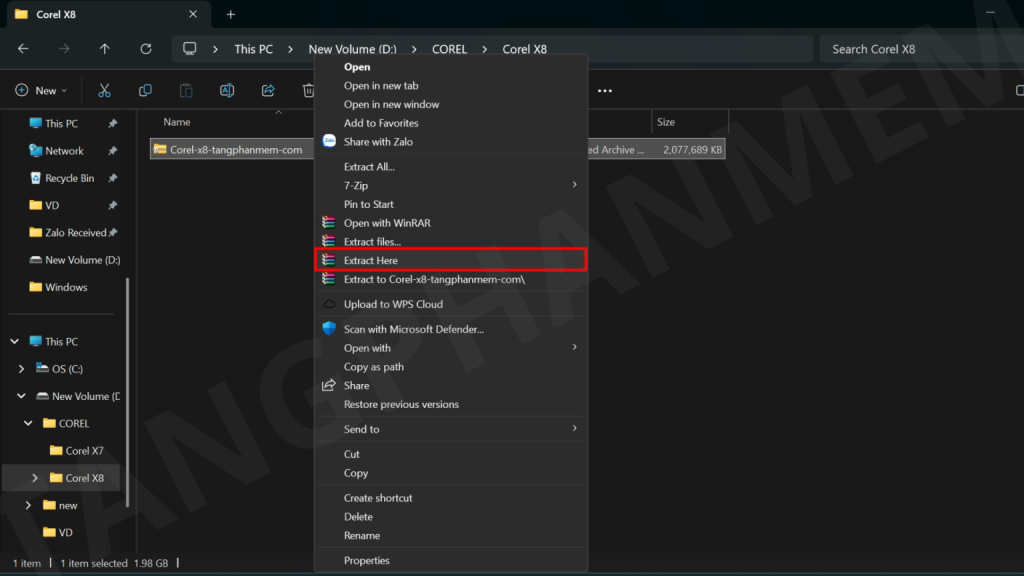Click the Copy icon in toolbar
The height and width of the screenshot is (576, 1024).
coord(145,90)
